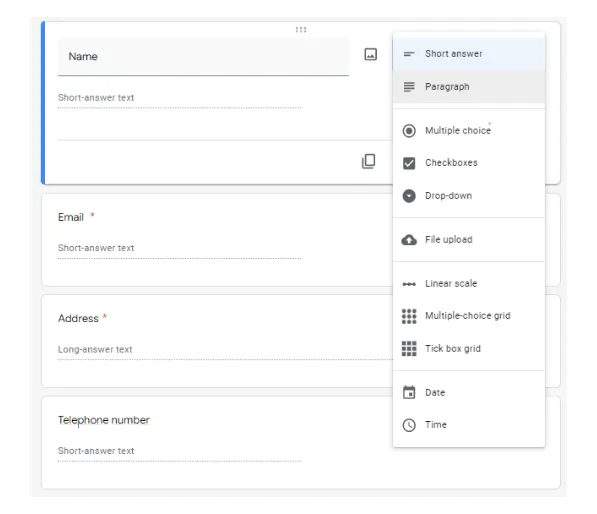The image size is (597, 514).
Task: Click the Checkboxes tick icon
Action: pos(409,163)
